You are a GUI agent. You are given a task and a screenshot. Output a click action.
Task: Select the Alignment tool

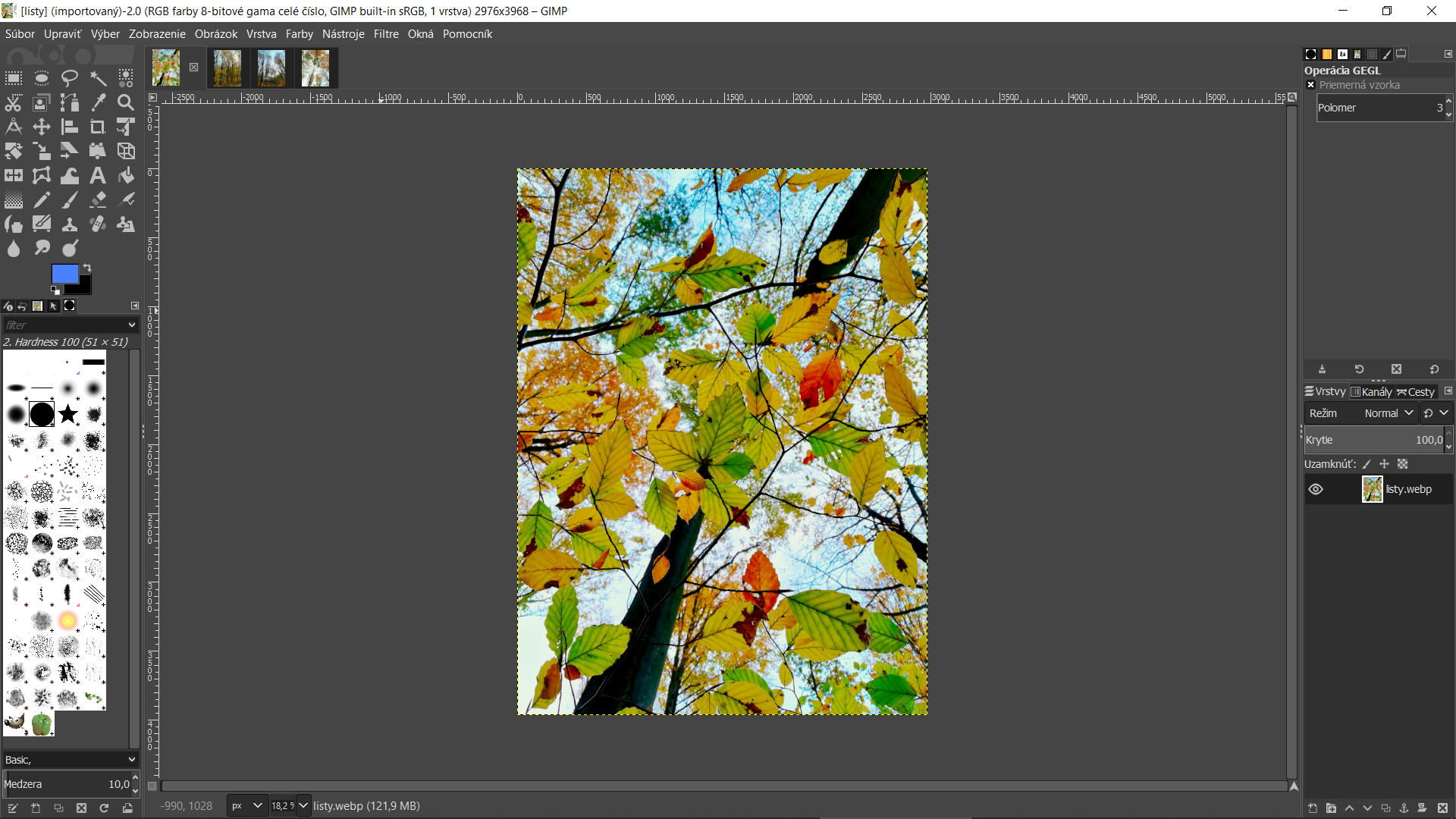tap(70, 127)
